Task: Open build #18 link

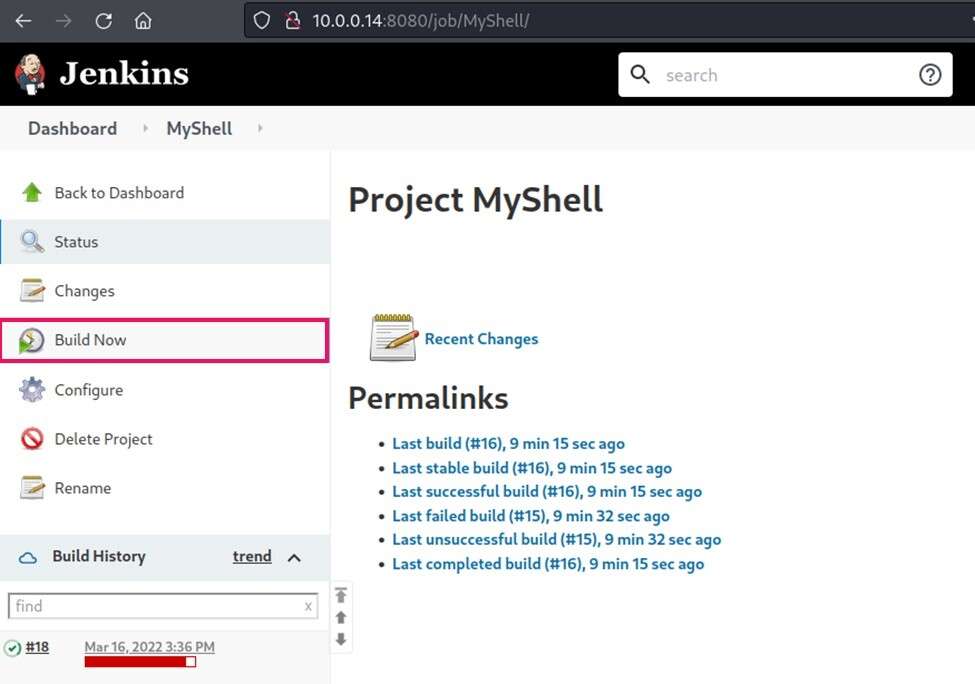Action: point(37,647)
